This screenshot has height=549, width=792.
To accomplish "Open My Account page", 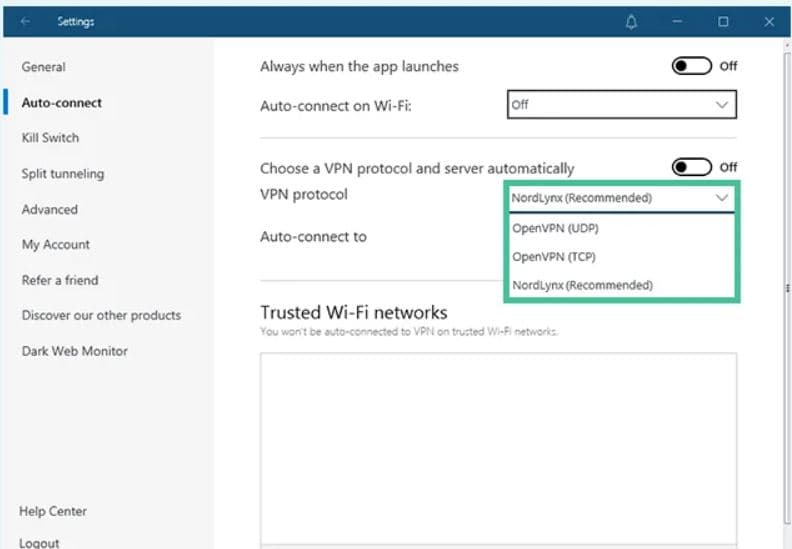I will click(x=56, y=244).
